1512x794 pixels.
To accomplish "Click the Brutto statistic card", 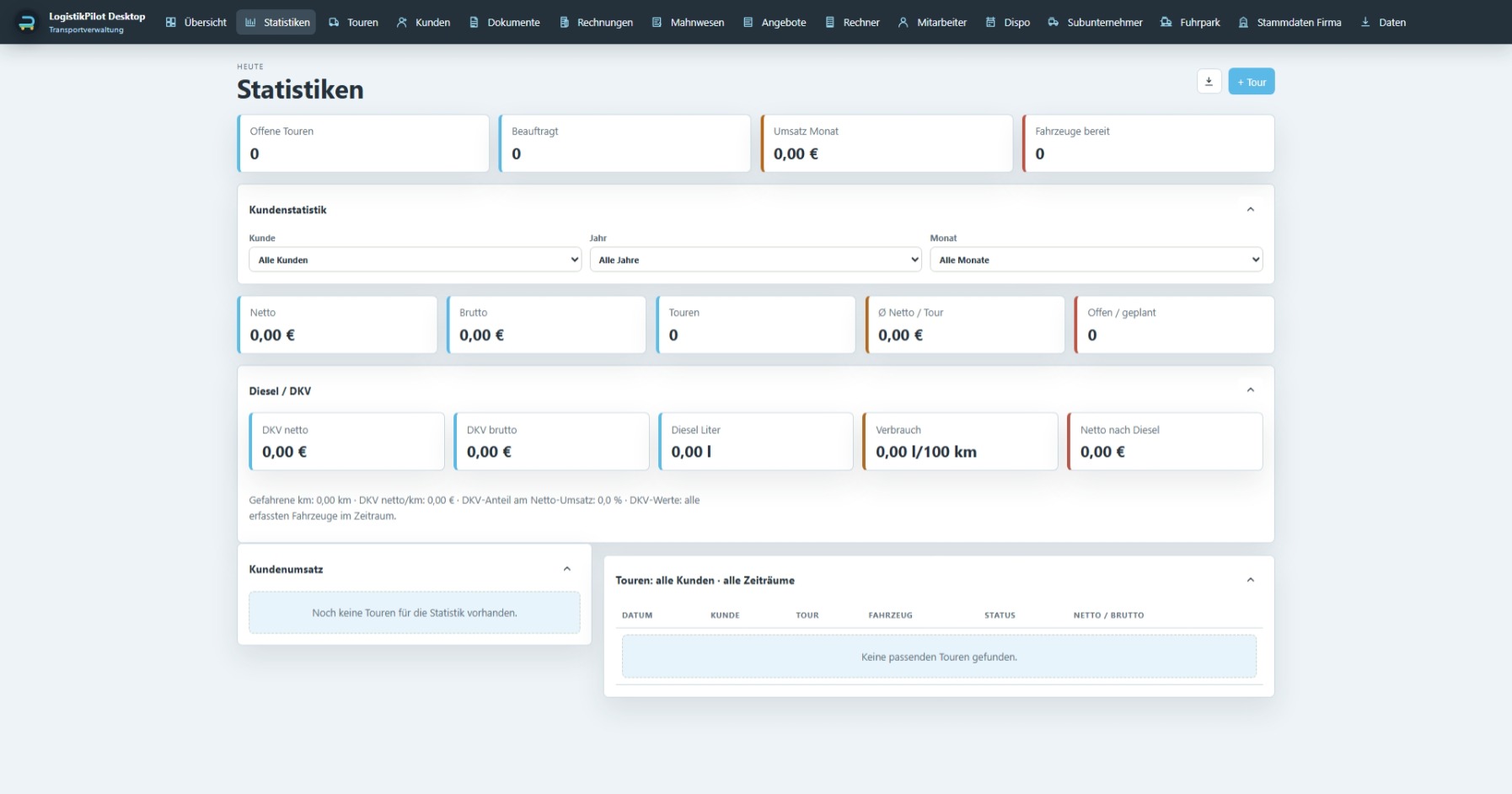I will (546, 325).
